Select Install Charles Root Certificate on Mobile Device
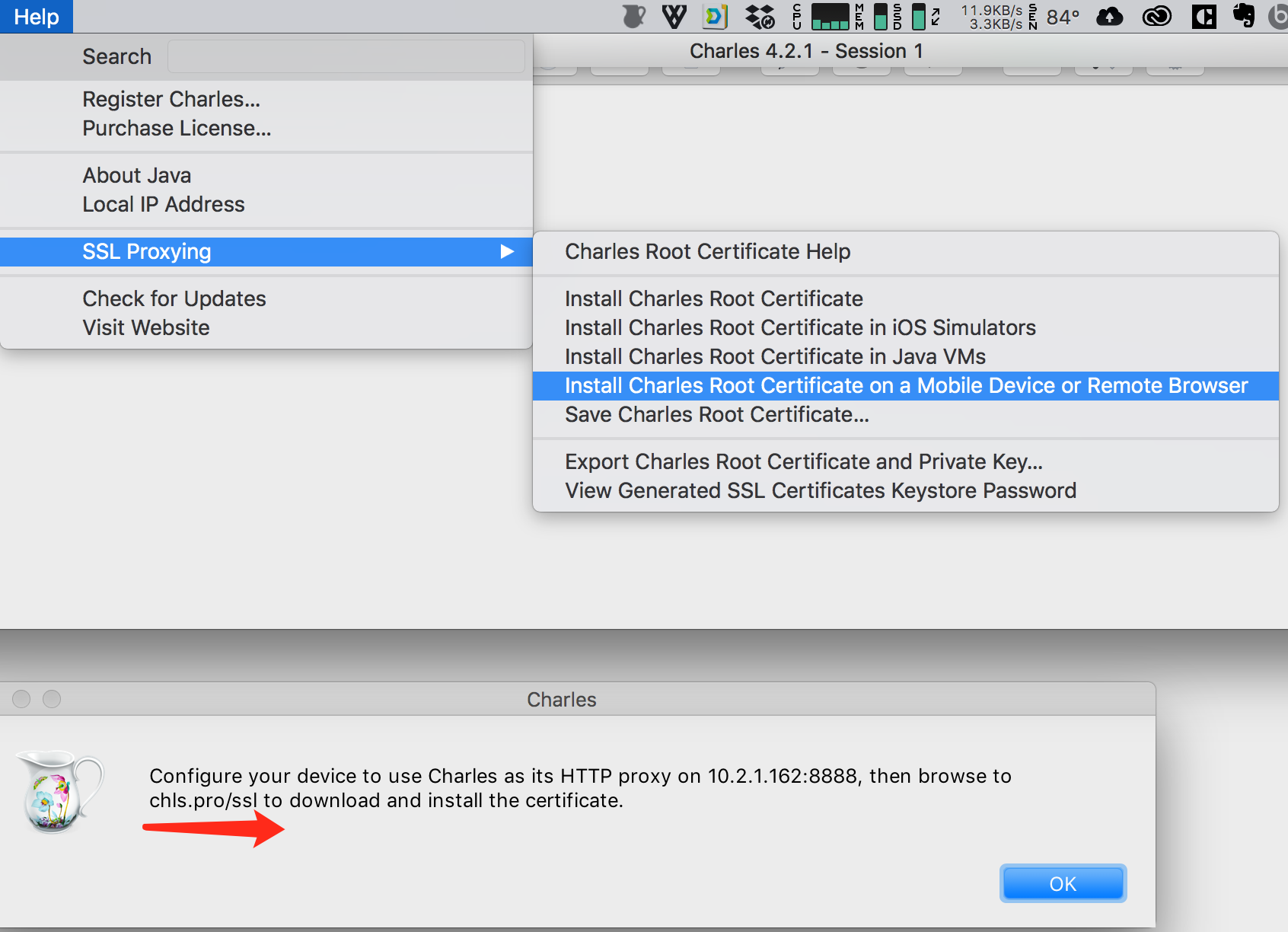This screenshot has height=932, width=1288. click(906, 386)
